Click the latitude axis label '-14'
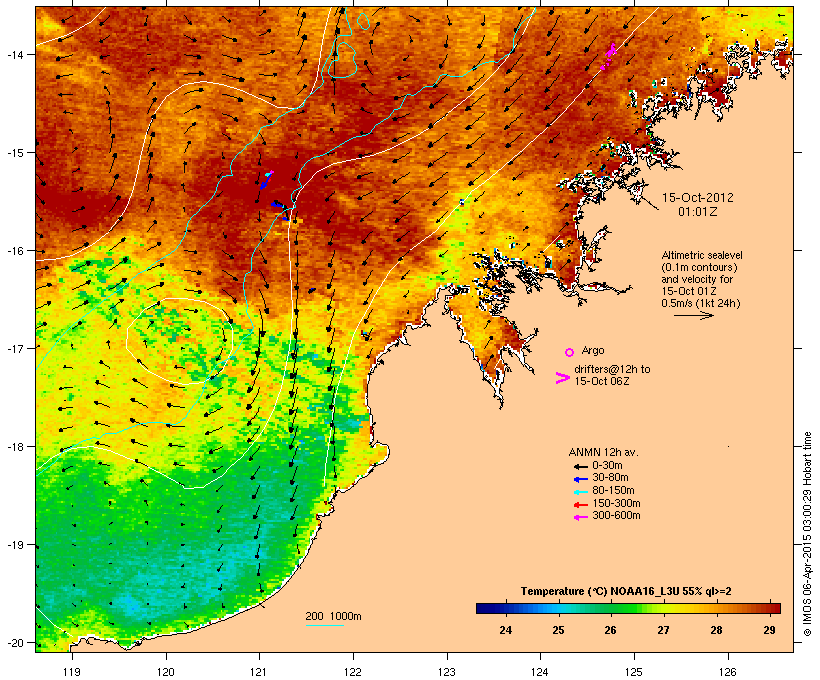 (x=14, y=54)
